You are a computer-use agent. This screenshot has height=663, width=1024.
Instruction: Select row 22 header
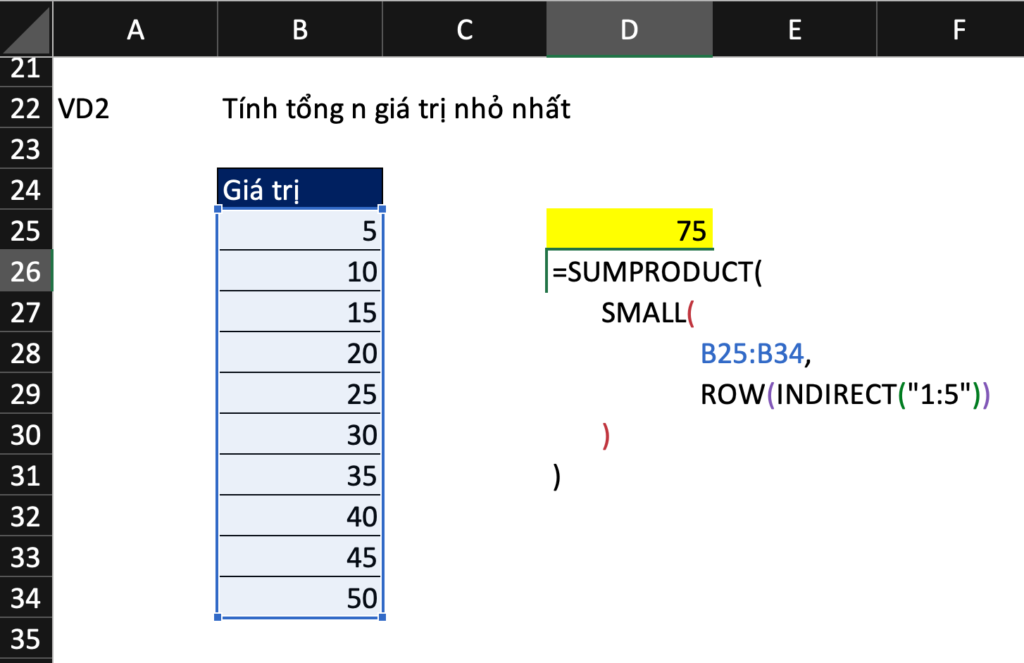pyautogui.click(x=25, y=108)
